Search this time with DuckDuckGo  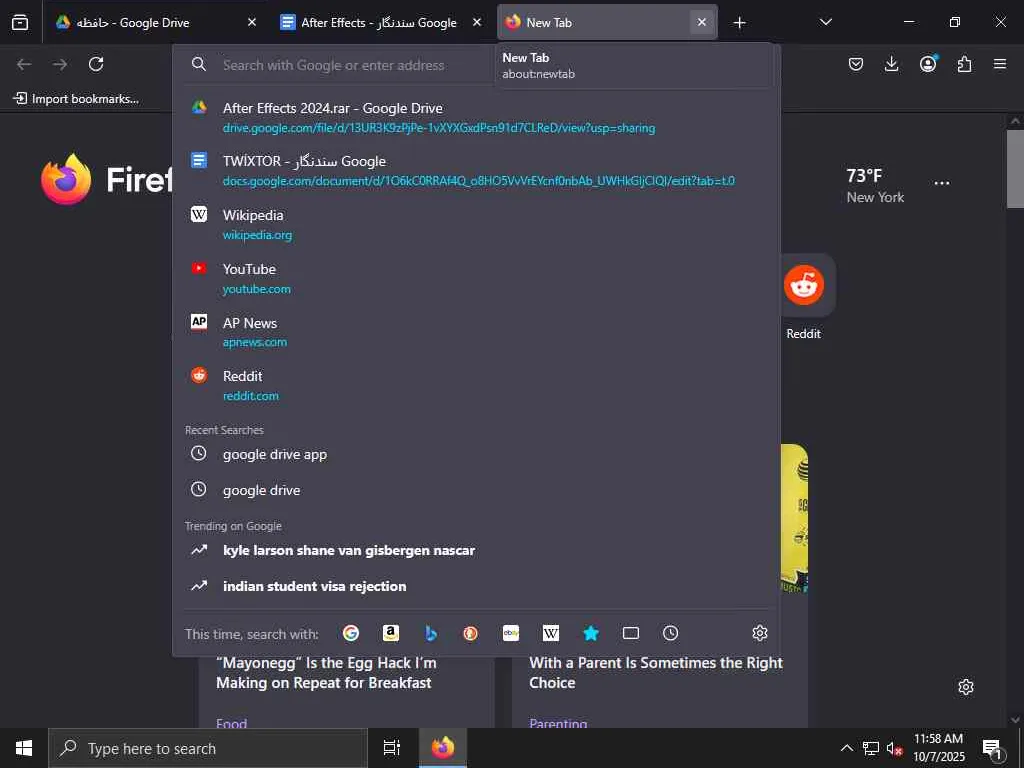click(470, 633)
